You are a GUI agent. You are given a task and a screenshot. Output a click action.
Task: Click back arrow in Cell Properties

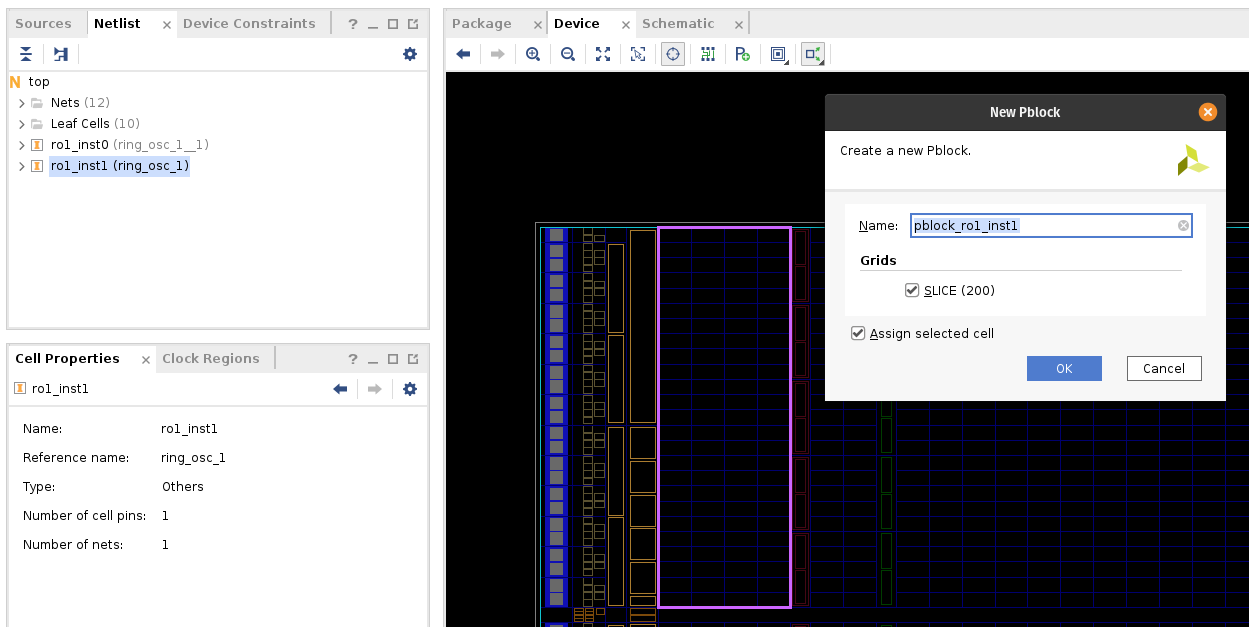pos(340,389)
